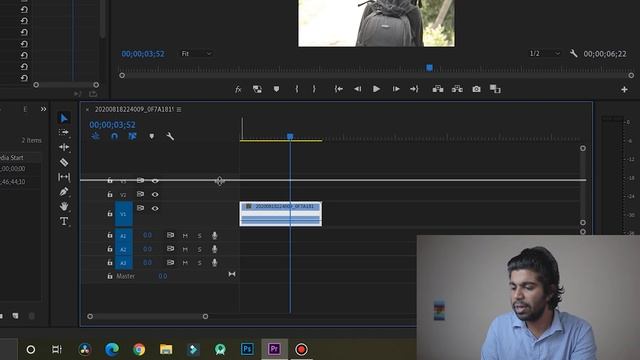This screenshot has height=360, width=640.
Task: Toggle lock on V1 track
Action: 110,213
